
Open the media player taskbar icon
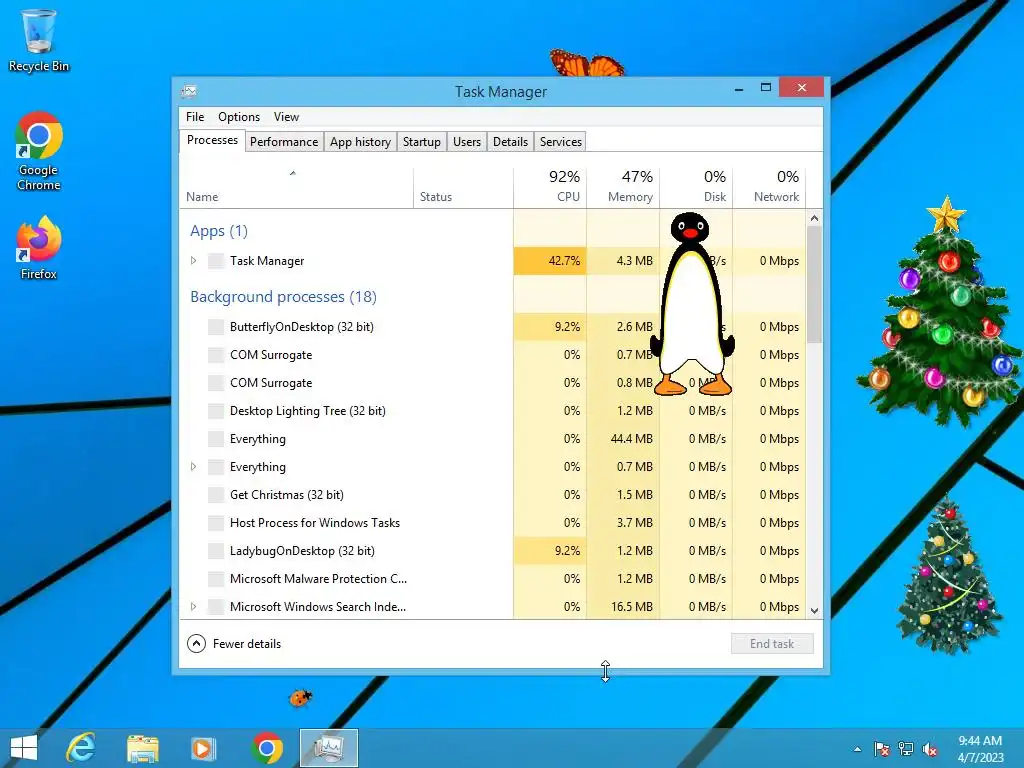tap(203, 748)
